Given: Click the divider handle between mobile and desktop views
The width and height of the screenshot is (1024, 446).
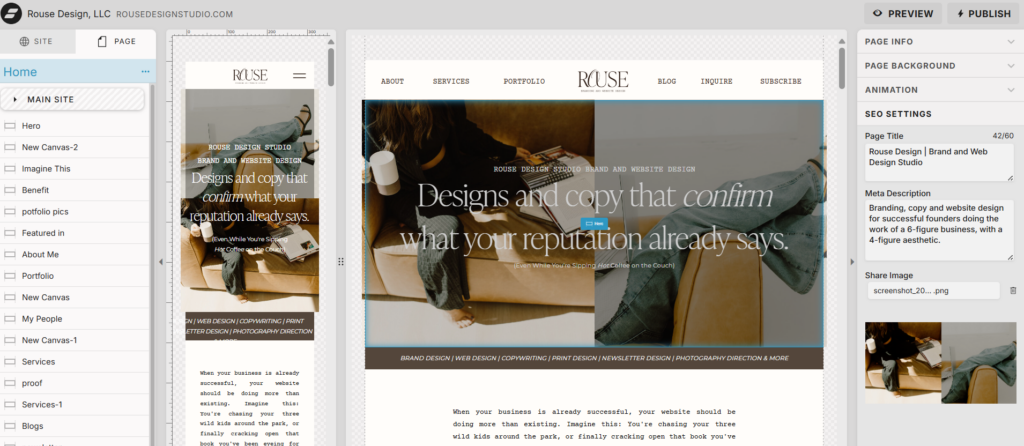Looking at the screenshot, I should pyautogui.click(x=341, y=262).
